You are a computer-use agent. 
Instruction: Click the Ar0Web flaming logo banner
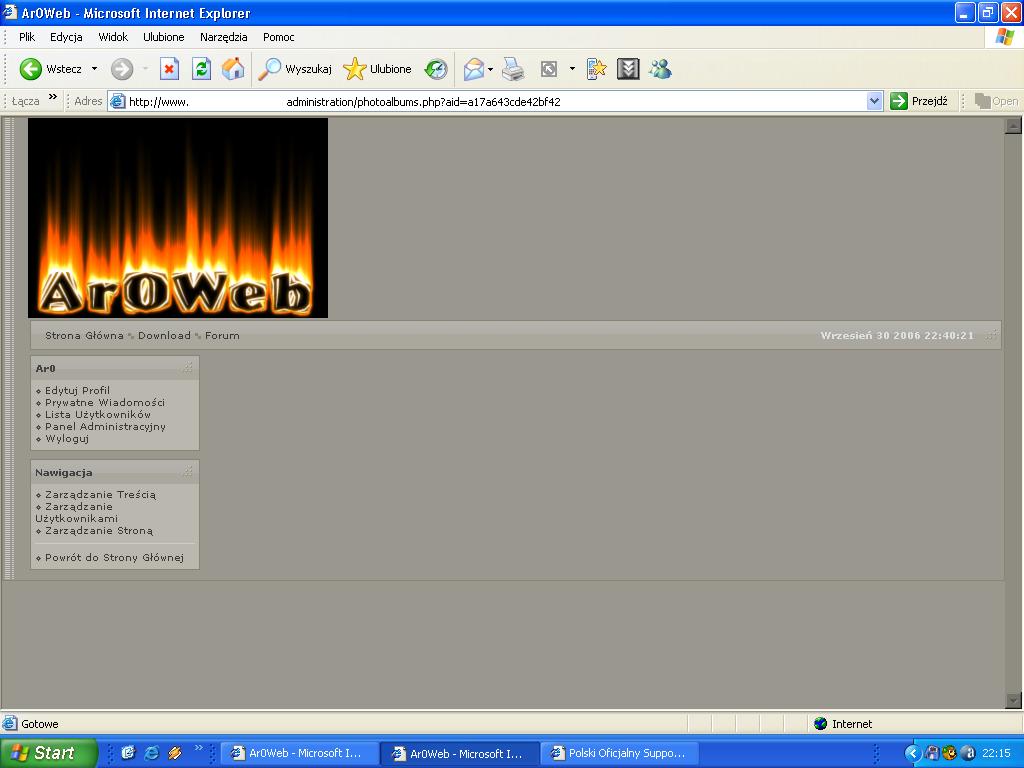[x=178, y=217]
